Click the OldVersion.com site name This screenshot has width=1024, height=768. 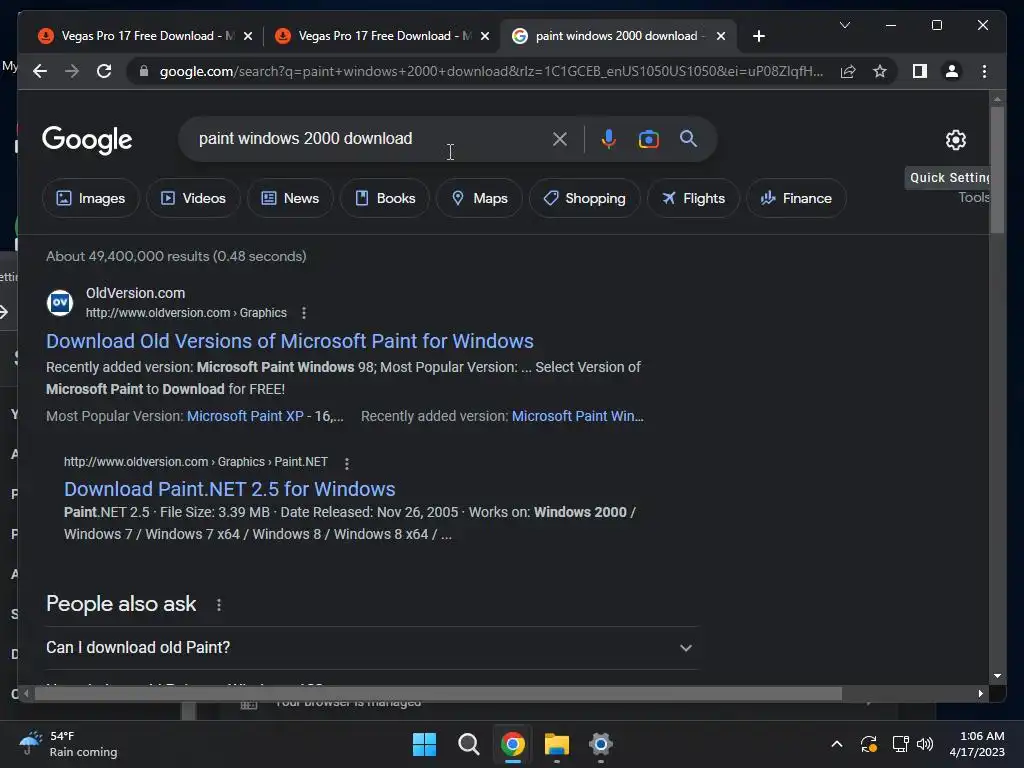click(136, 293)
